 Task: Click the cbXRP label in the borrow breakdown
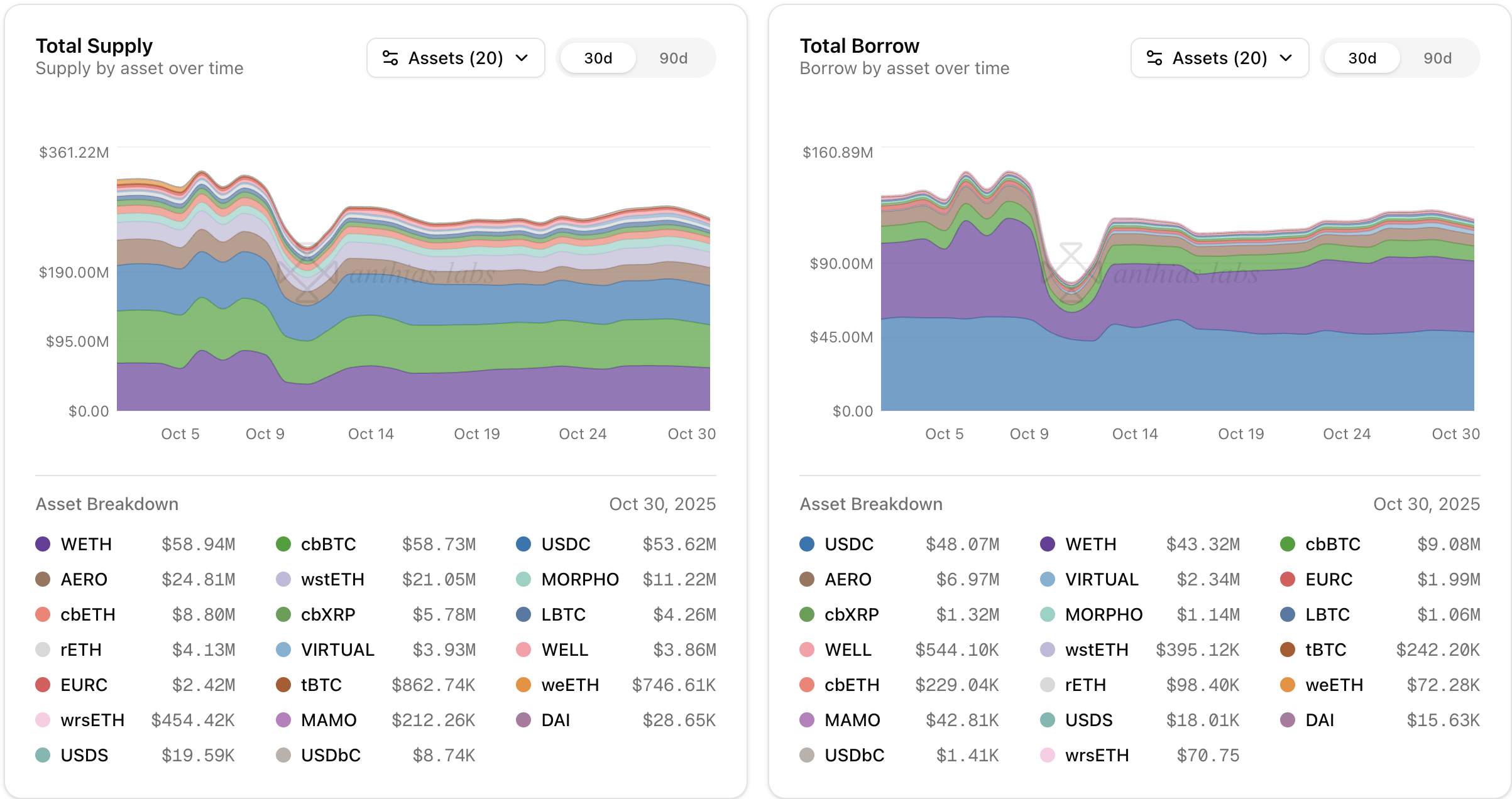point(852,614)
